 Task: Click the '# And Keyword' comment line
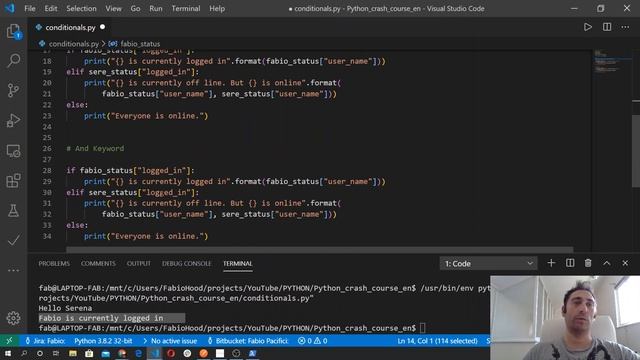95,149
